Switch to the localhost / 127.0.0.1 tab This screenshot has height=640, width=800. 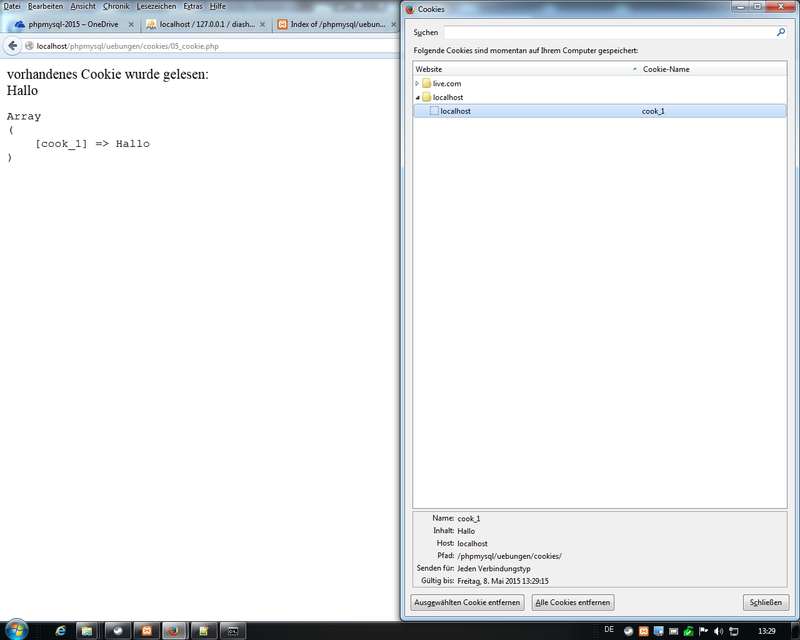pyautogui.click(x=205, y=24)
